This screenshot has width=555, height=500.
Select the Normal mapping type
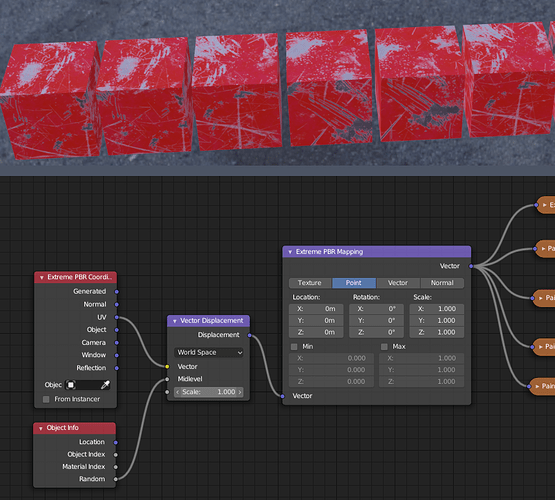pos(442,283)
